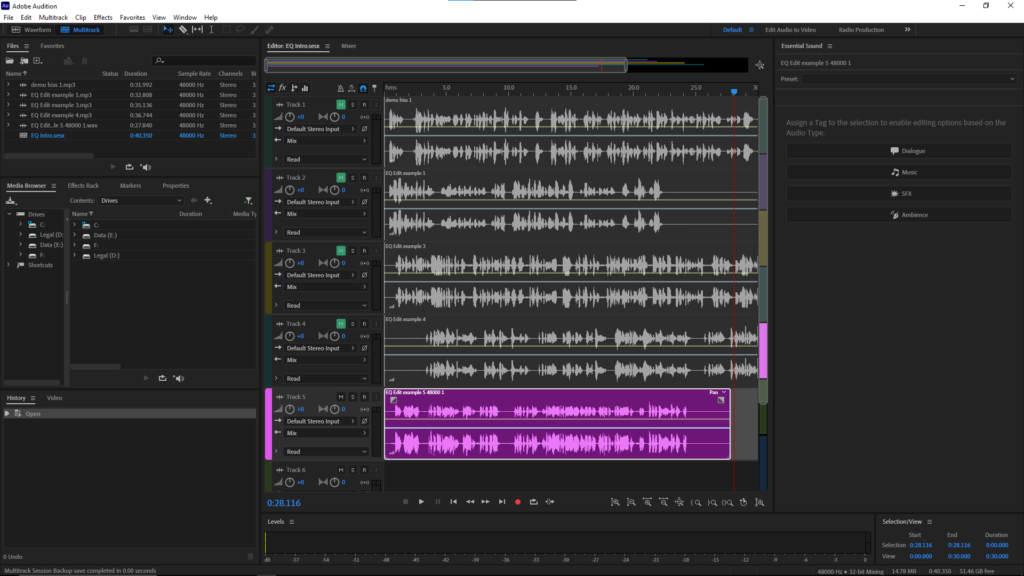Open the Multitrack menu
The image size is (1024, 576).
[53, 17]
